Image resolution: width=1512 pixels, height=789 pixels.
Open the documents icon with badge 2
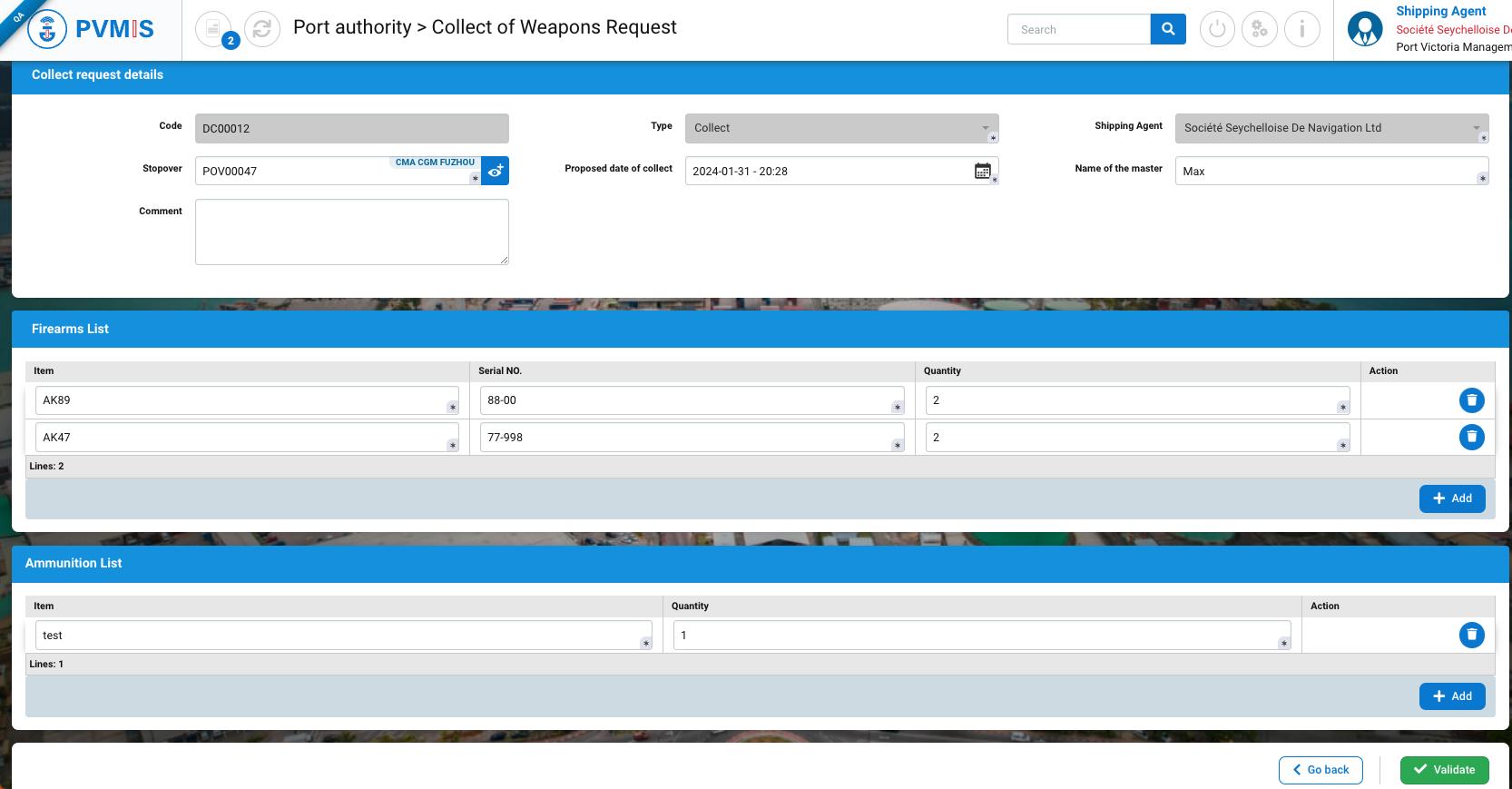(x=214, y=29)
